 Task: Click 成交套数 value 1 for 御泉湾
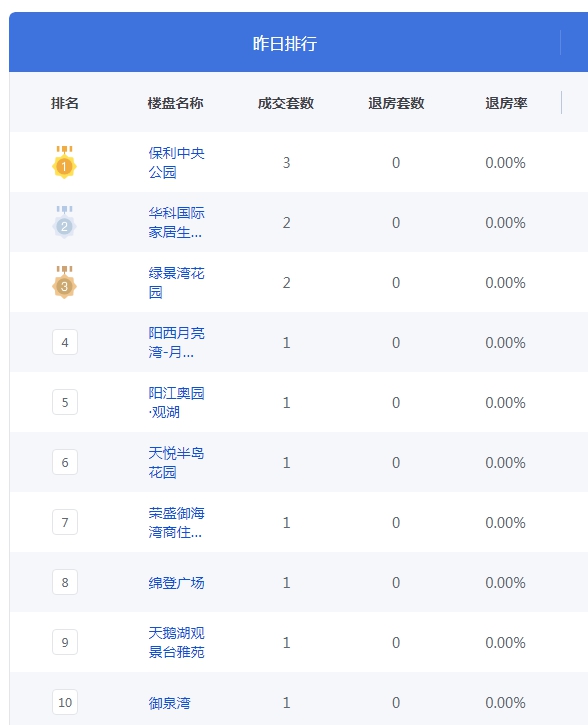[287, 703]
